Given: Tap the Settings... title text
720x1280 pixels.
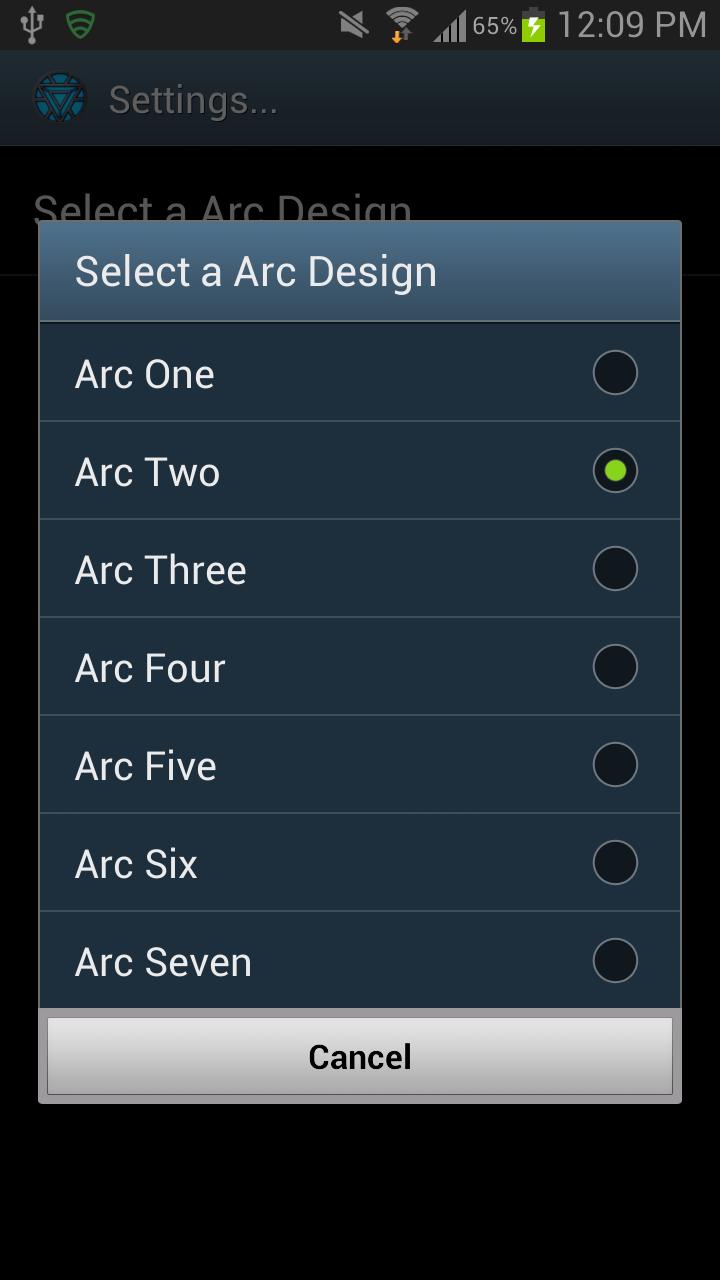Looking at the screenshot, I should [x=193, y=100].
